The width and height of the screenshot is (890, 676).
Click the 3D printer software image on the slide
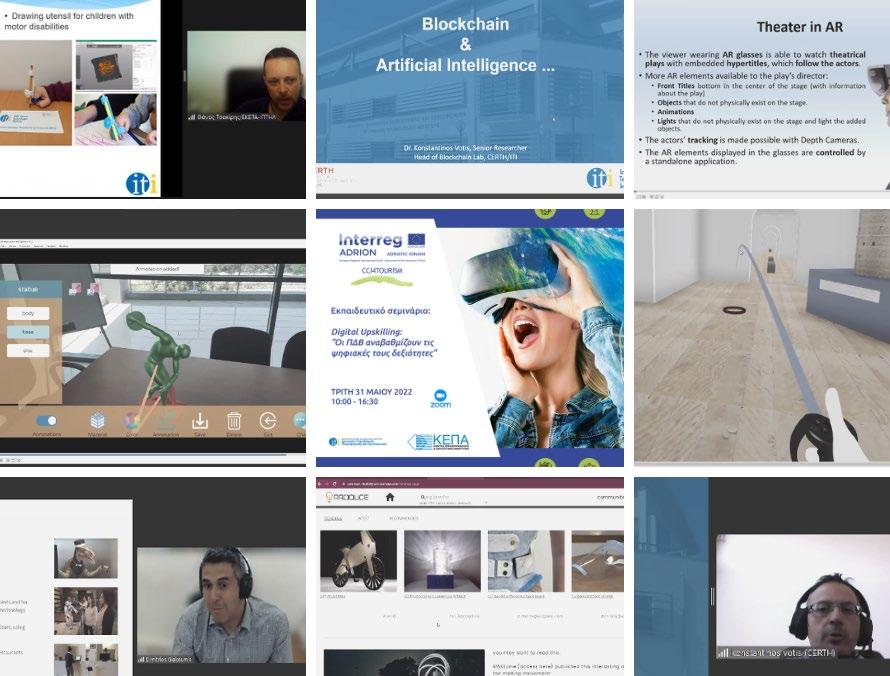[x=116, y=65]
